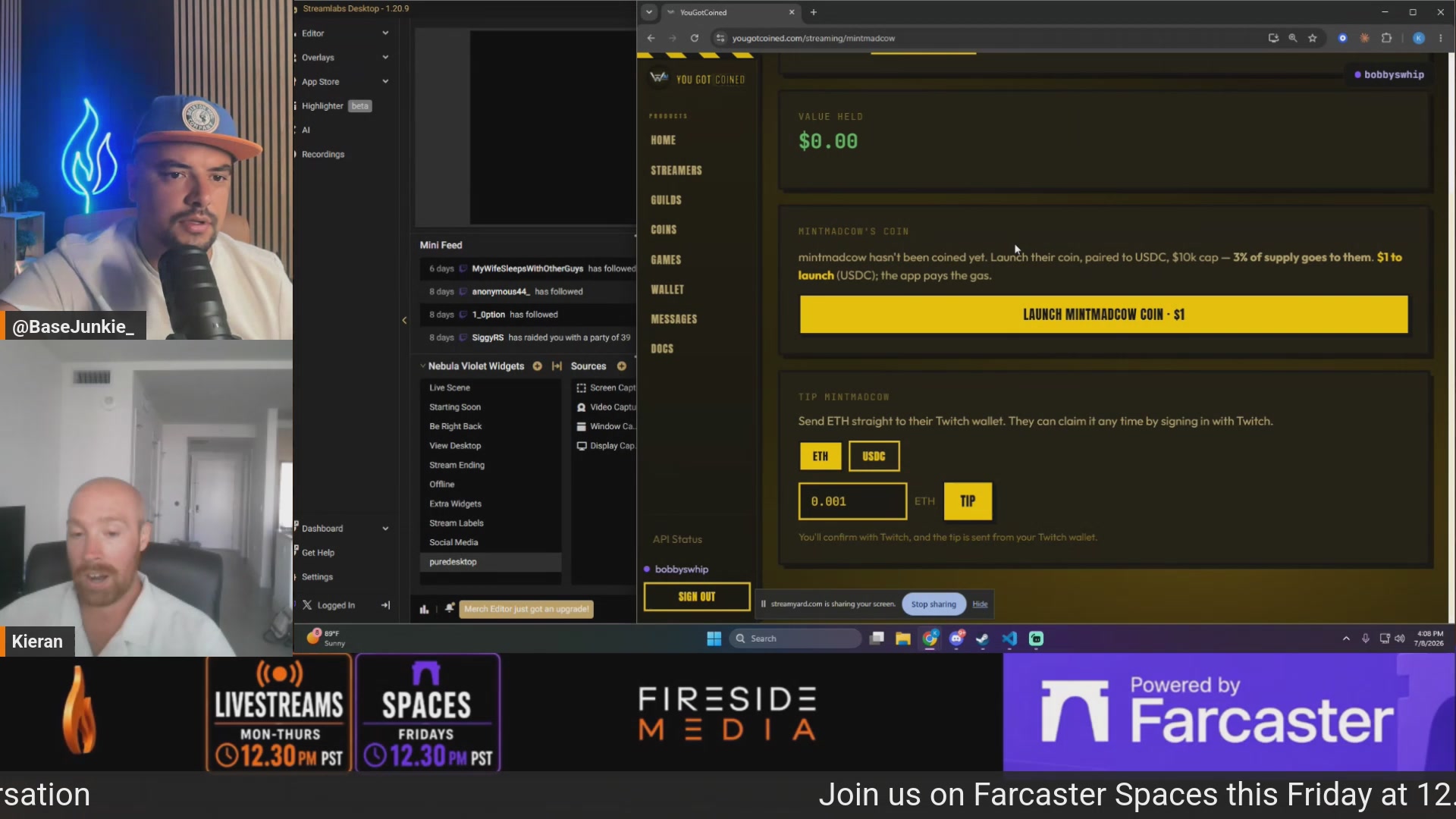
Task: Sign out of YouGotCoined
Action: (x=697, y=597)
